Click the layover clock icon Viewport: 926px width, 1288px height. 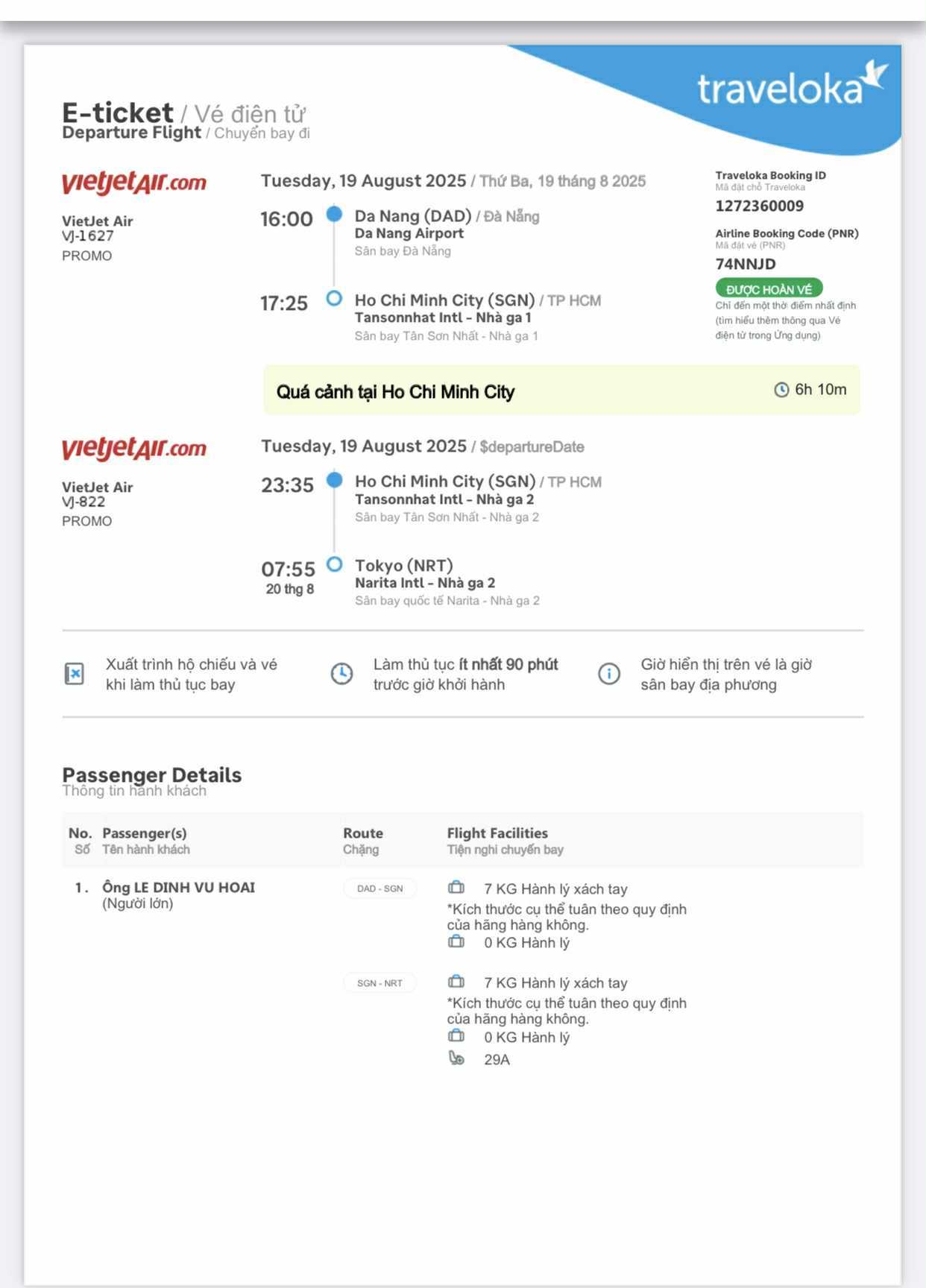[781, 390]
